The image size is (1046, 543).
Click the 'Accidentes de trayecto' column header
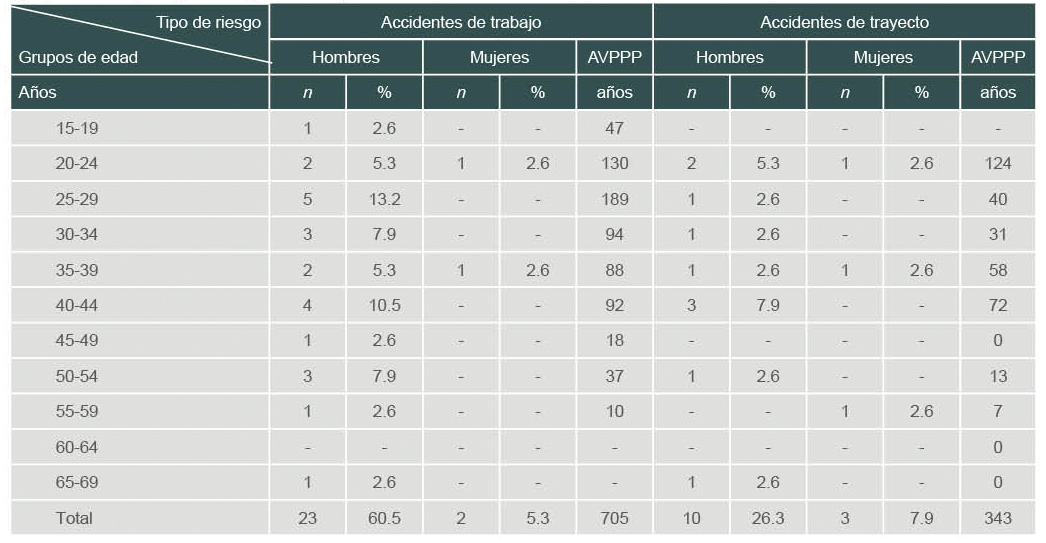844,22
